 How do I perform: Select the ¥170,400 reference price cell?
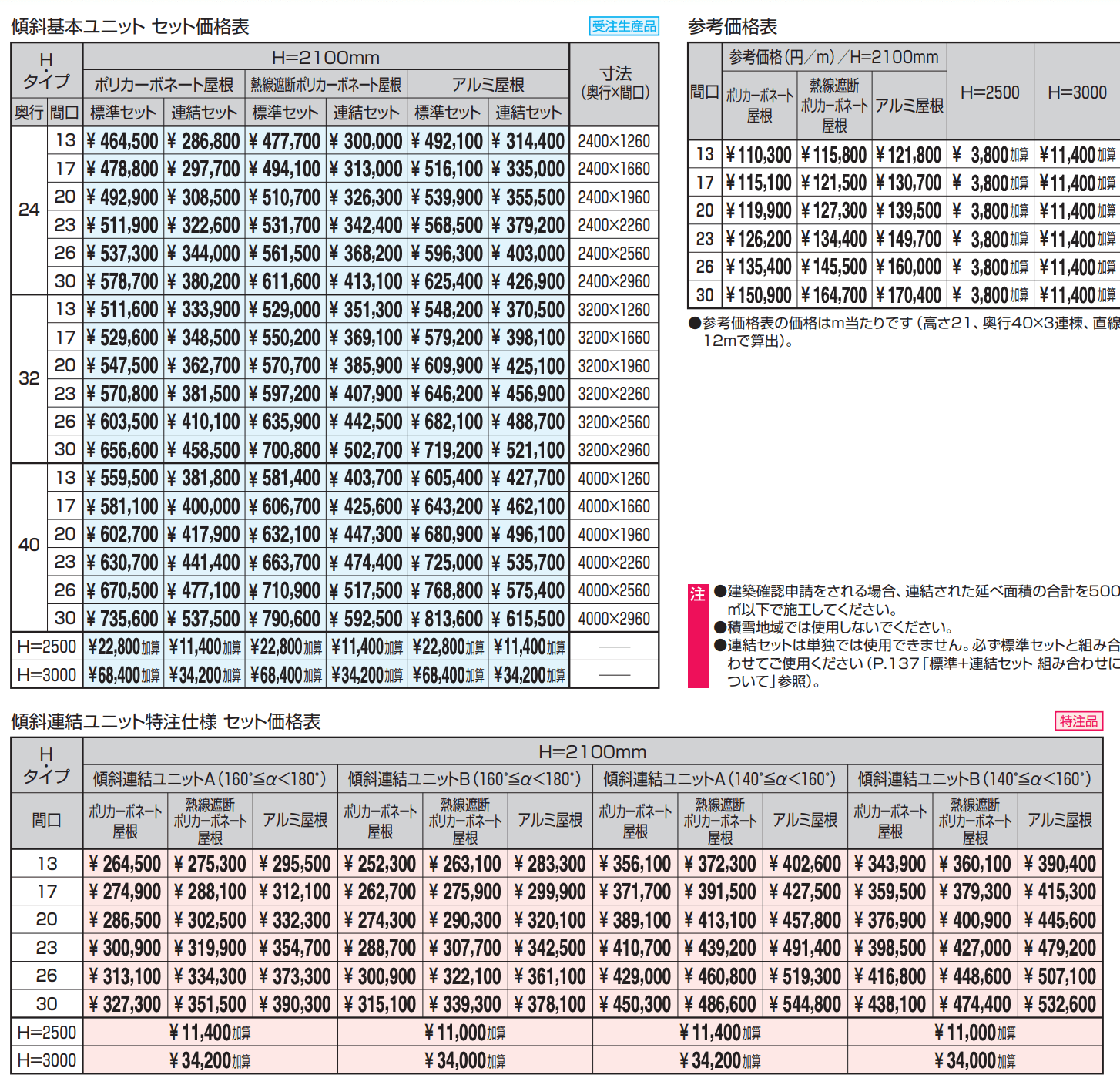[909, 295]
